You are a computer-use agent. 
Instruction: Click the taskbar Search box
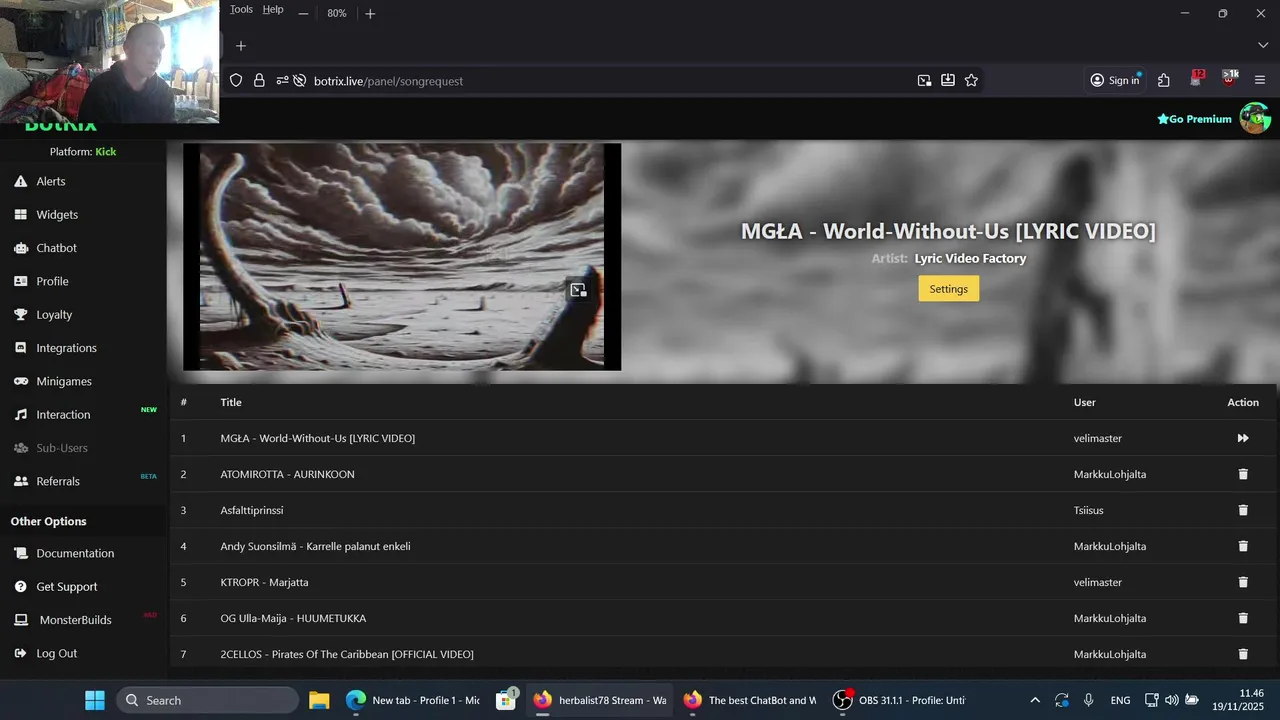[x=208, y=700]
